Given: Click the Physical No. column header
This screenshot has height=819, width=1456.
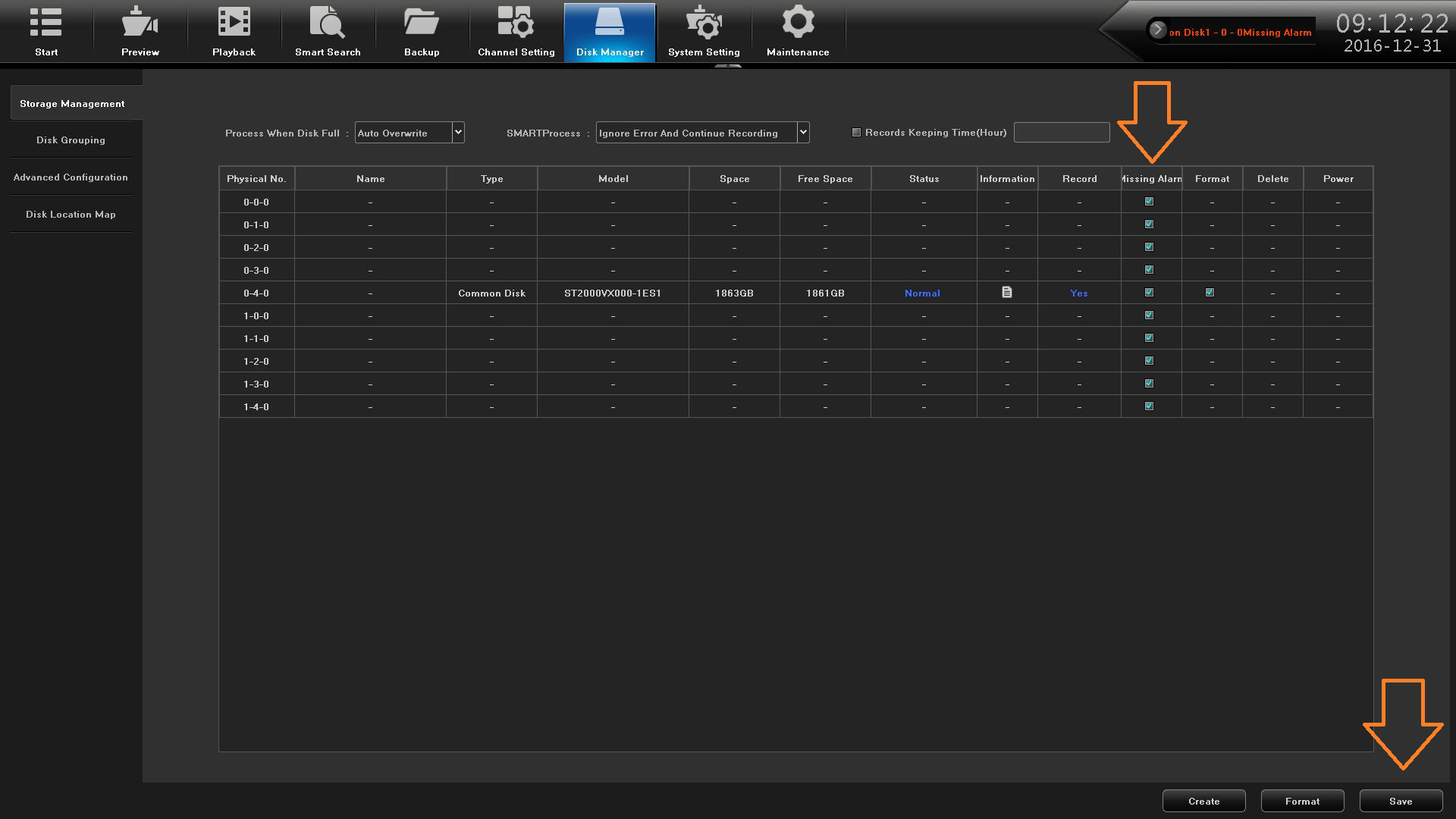Looking at the screenshot, I should coord(256,179).
